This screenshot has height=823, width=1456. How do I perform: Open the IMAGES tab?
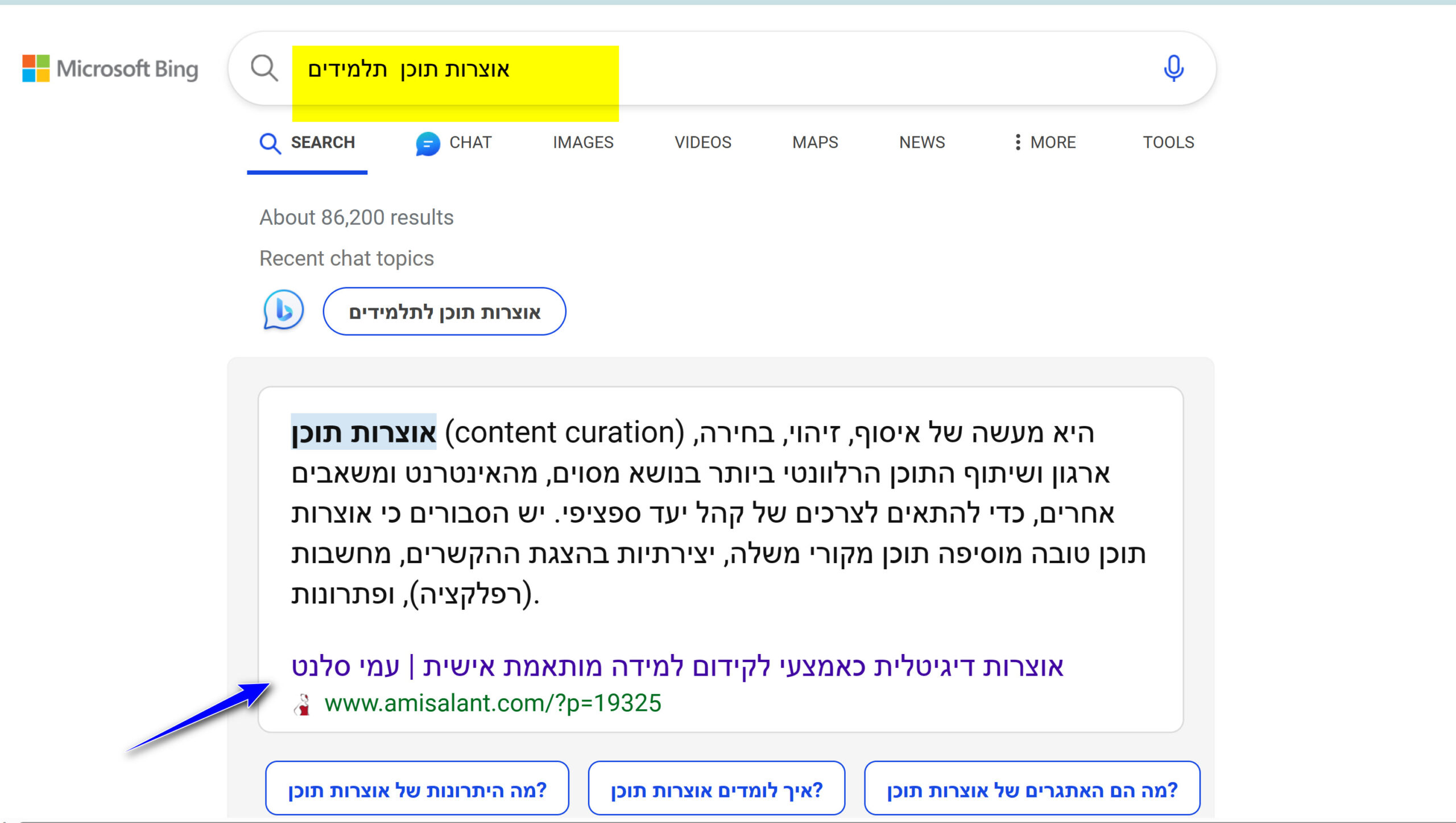[x=583, y=142]
